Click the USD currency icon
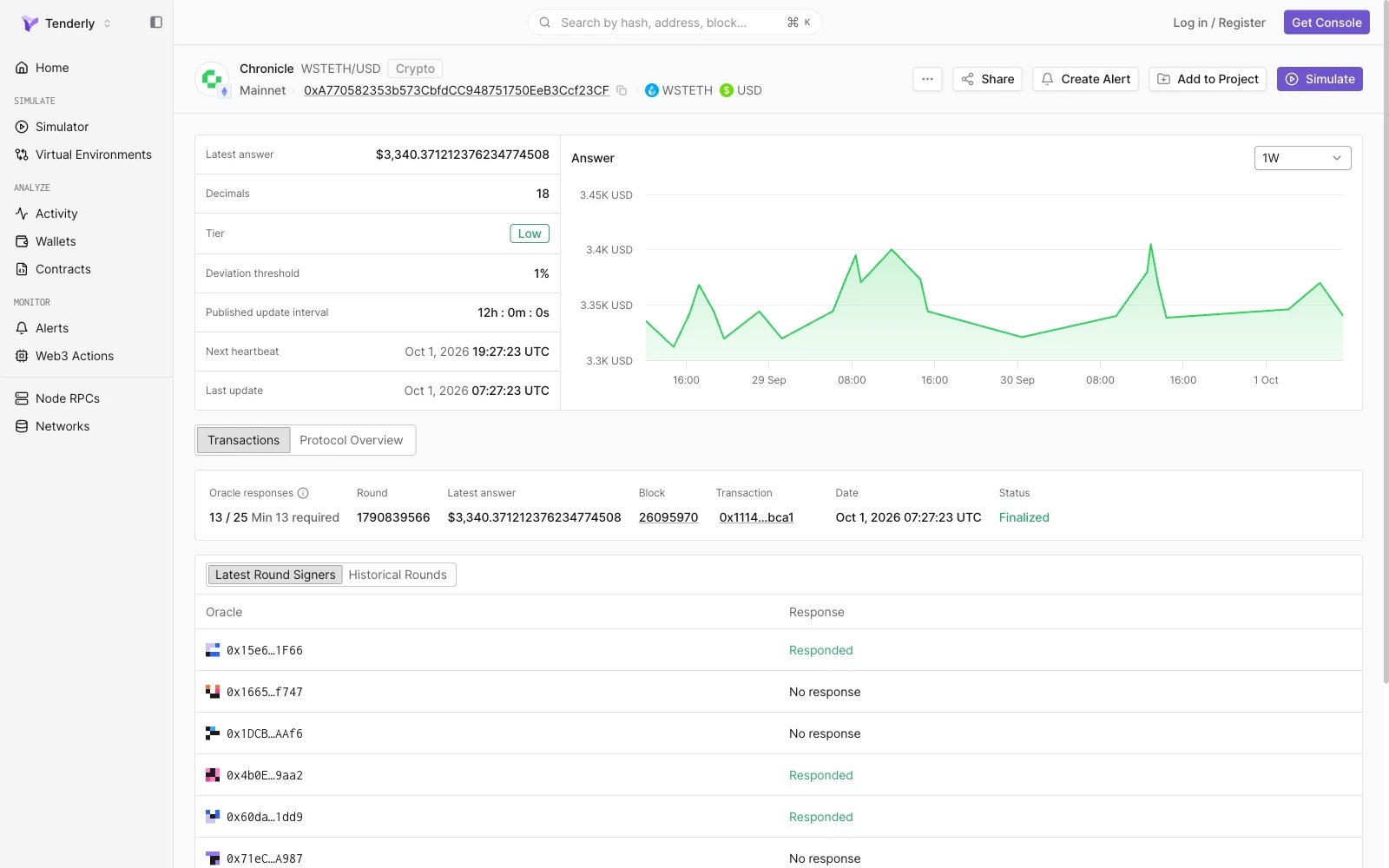The width and height of the screenshot is (1389, 868). coord(727,90)
